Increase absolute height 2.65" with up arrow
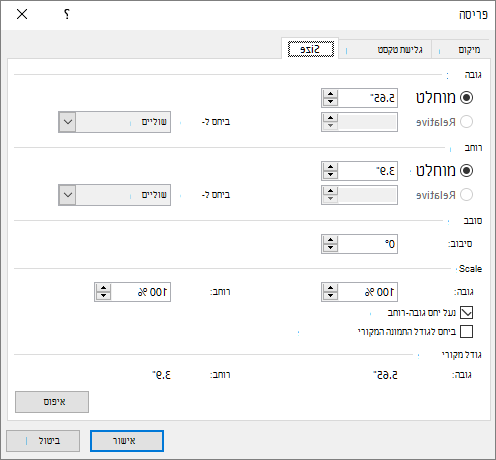 click(330, 94)
